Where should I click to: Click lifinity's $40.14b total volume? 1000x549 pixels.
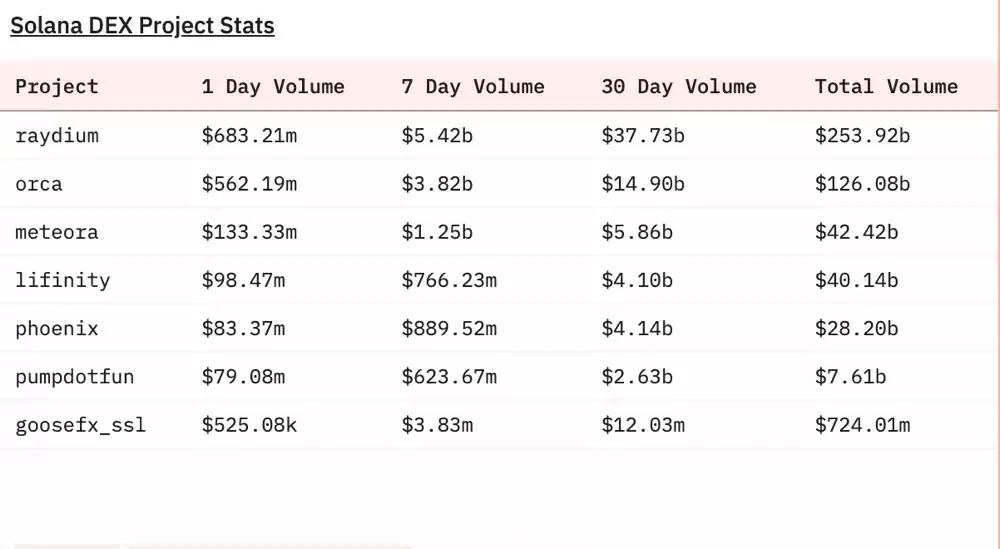(x=856, y=280)
